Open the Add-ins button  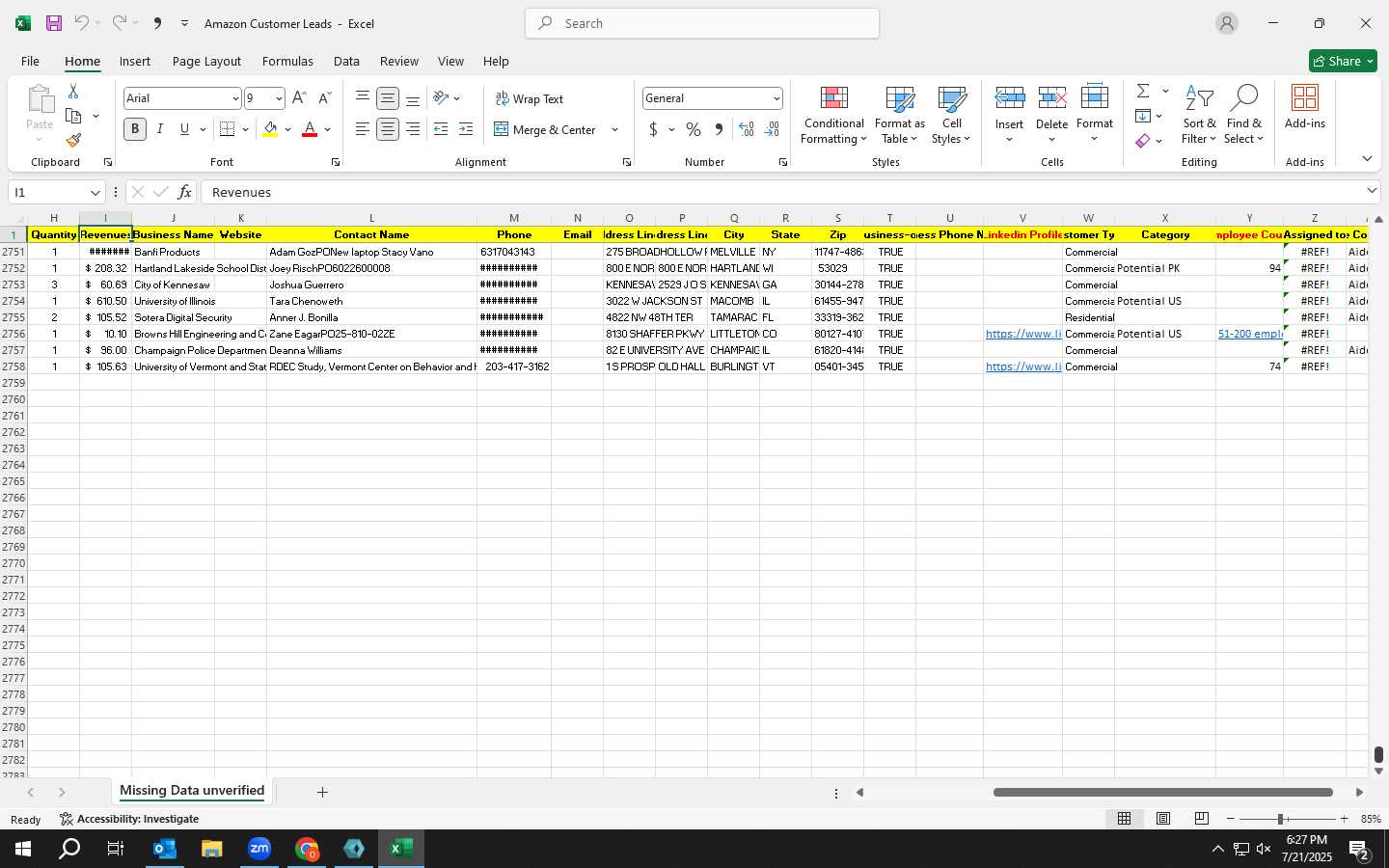tap(1305, 107)
